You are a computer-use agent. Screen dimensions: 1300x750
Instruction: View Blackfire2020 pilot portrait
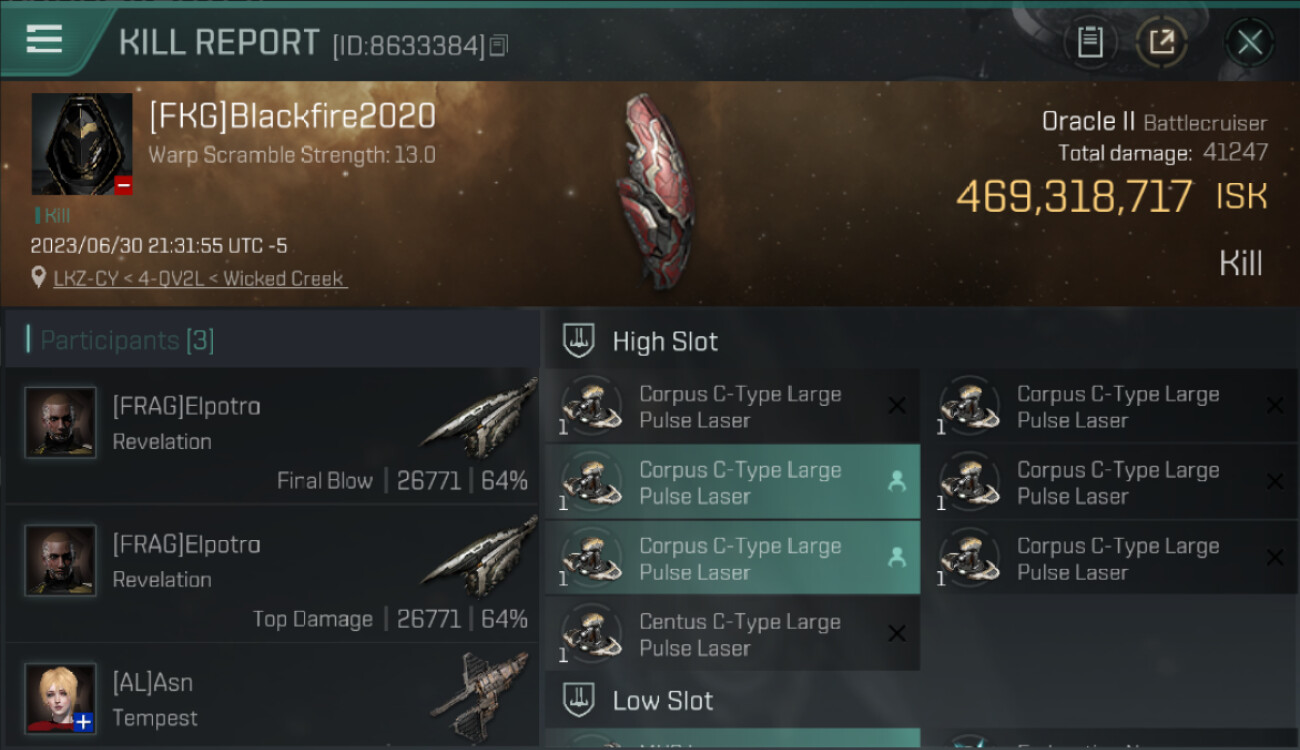82,144
